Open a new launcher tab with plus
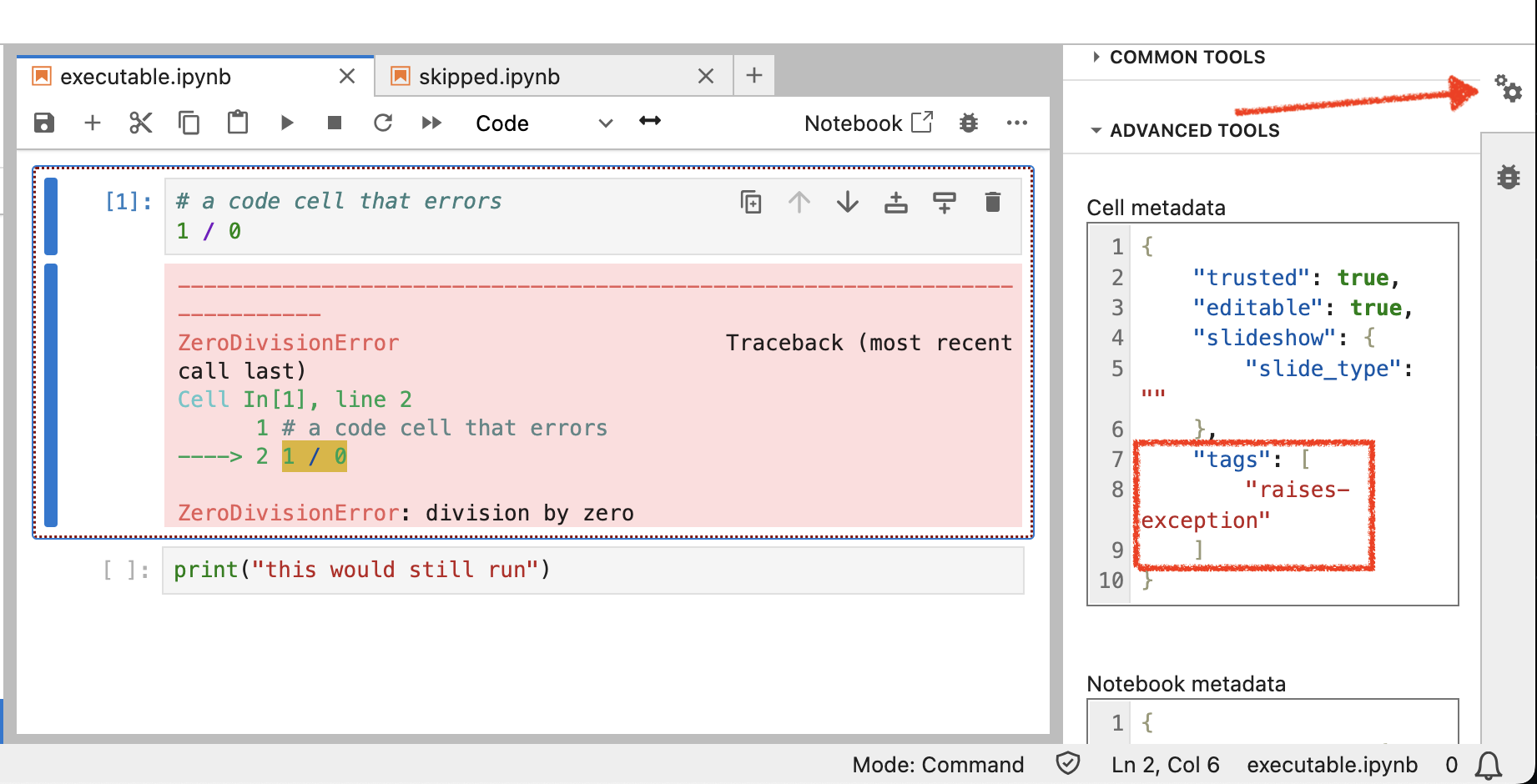 [x=754, y=76]
